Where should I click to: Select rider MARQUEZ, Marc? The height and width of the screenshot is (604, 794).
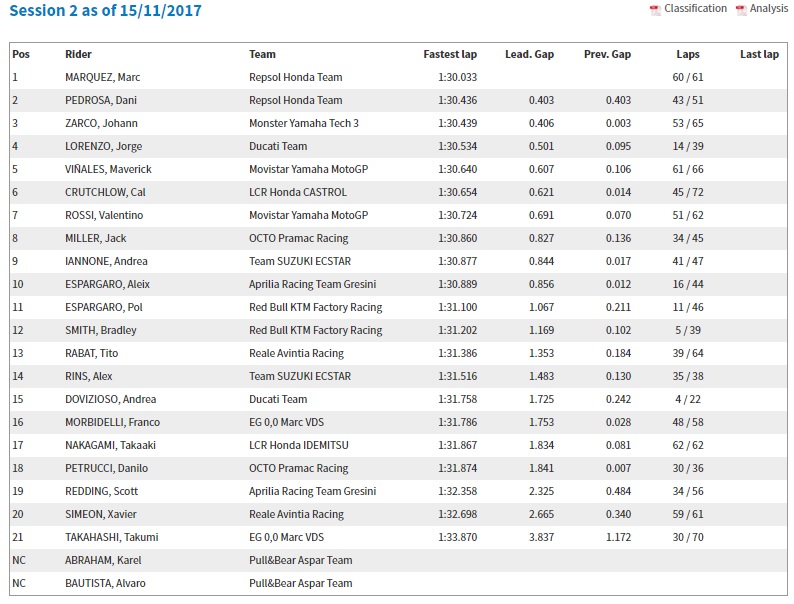(x=103, y=77)
